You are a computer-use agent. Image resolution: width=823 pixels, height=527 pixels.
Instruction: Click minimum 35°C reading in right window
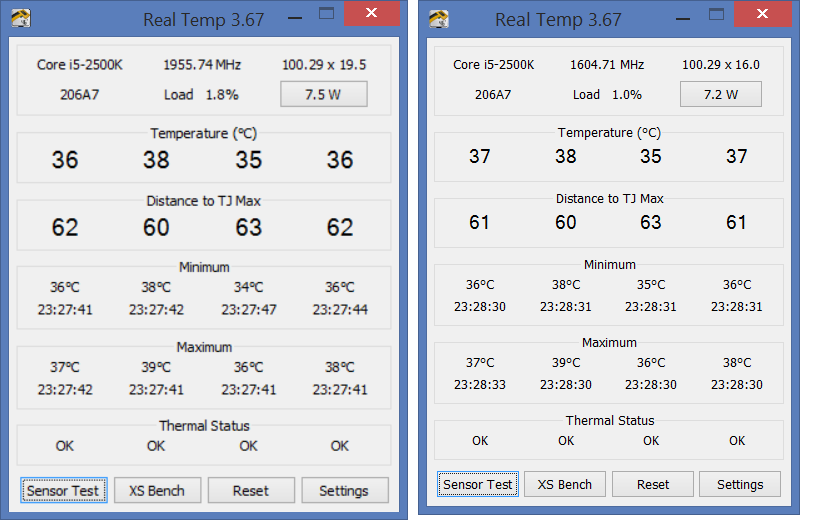click(651, 284)
